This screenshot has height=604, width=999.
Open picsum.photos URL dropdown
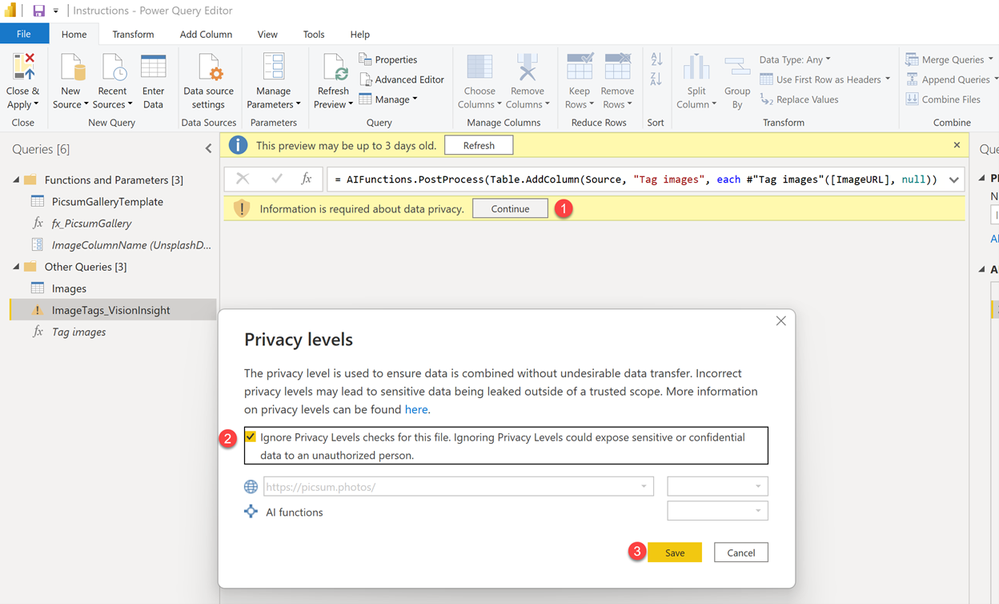tap(643, 487)
